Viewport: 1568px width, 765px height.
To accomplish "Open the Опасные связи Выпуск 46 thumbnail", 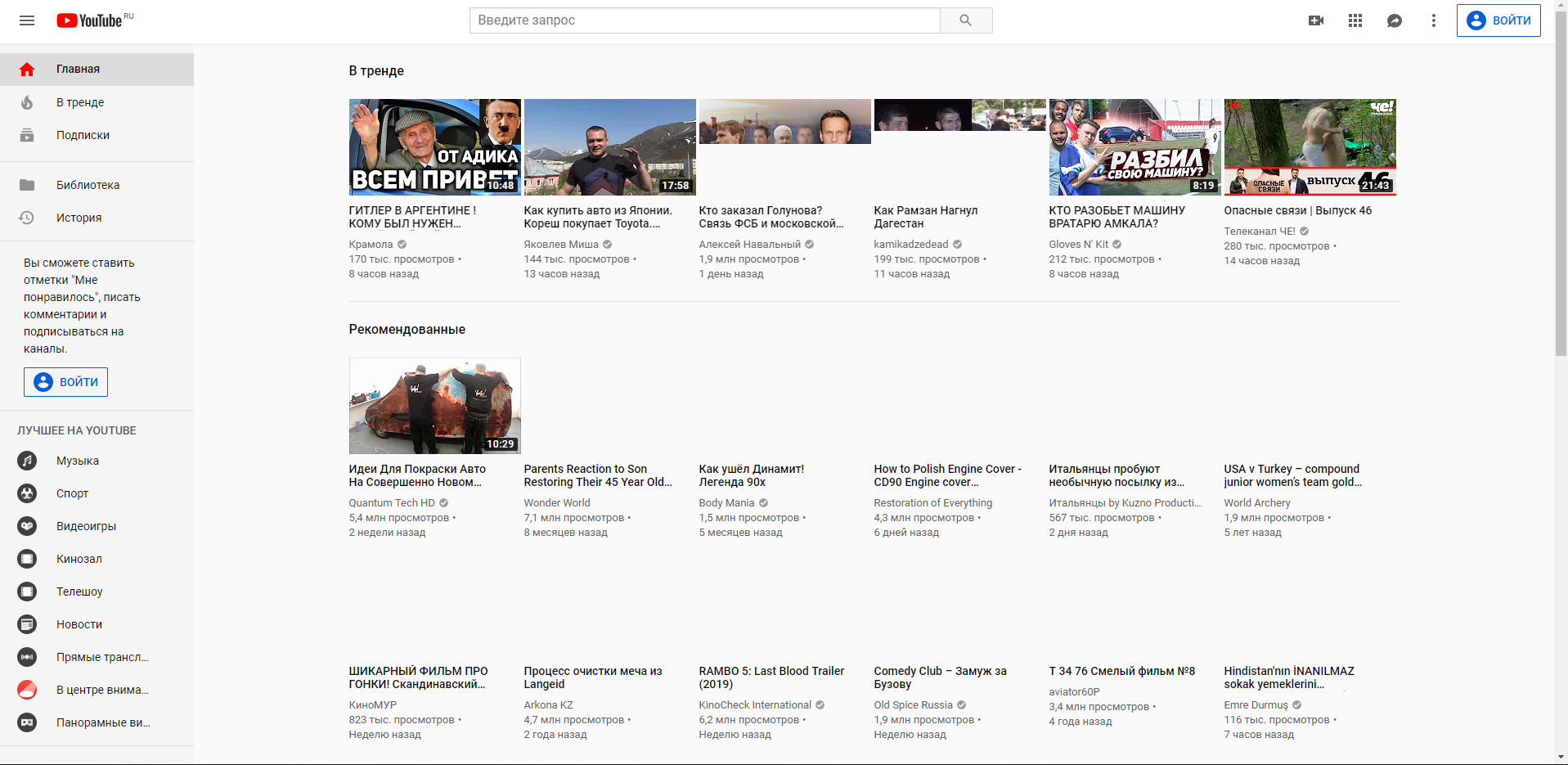I will click(x=1310, y=147).
